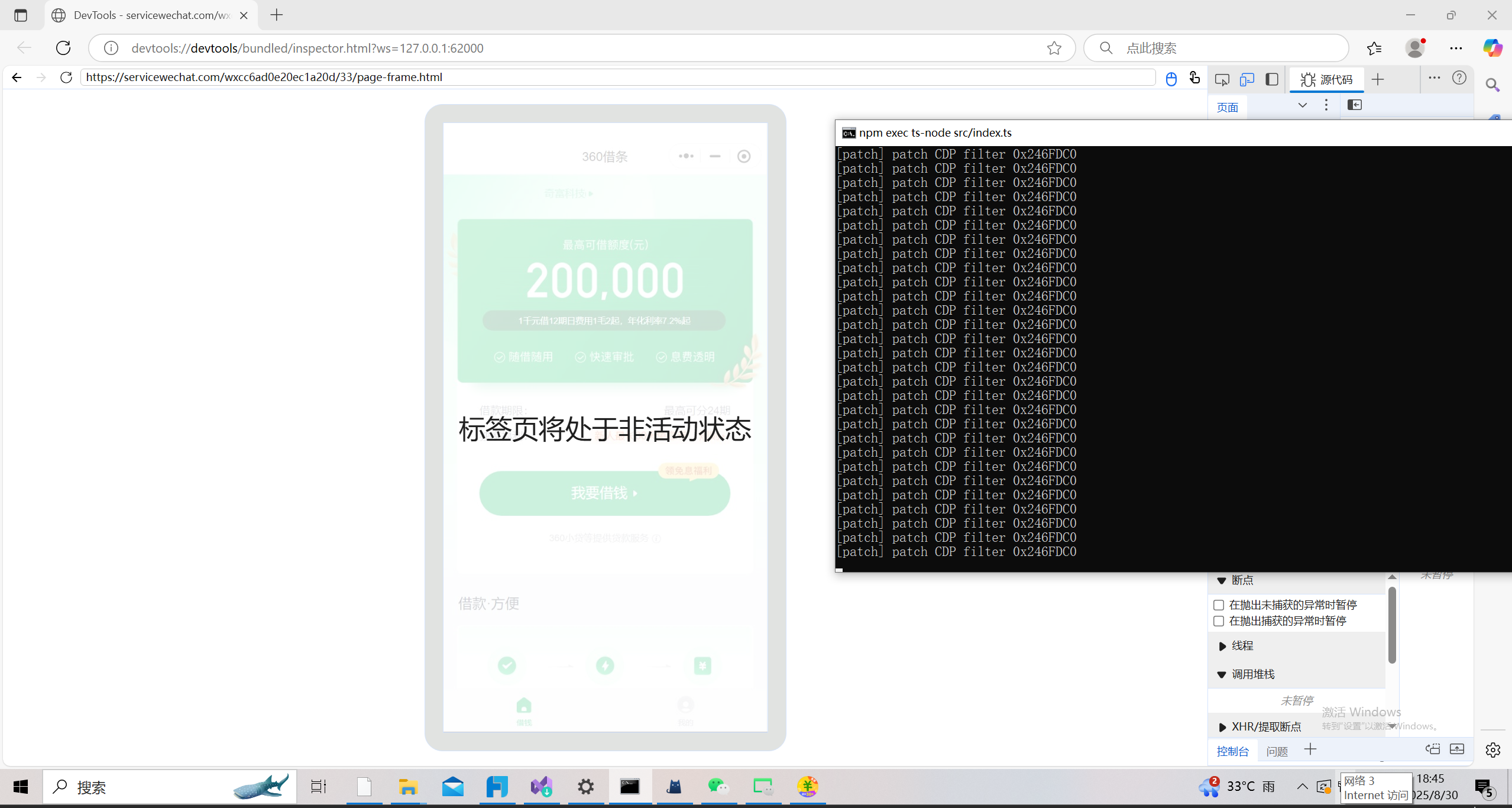Toggle mouse events emulation icon
This screenshot has height=808, width=1512.
point(1171,79)
